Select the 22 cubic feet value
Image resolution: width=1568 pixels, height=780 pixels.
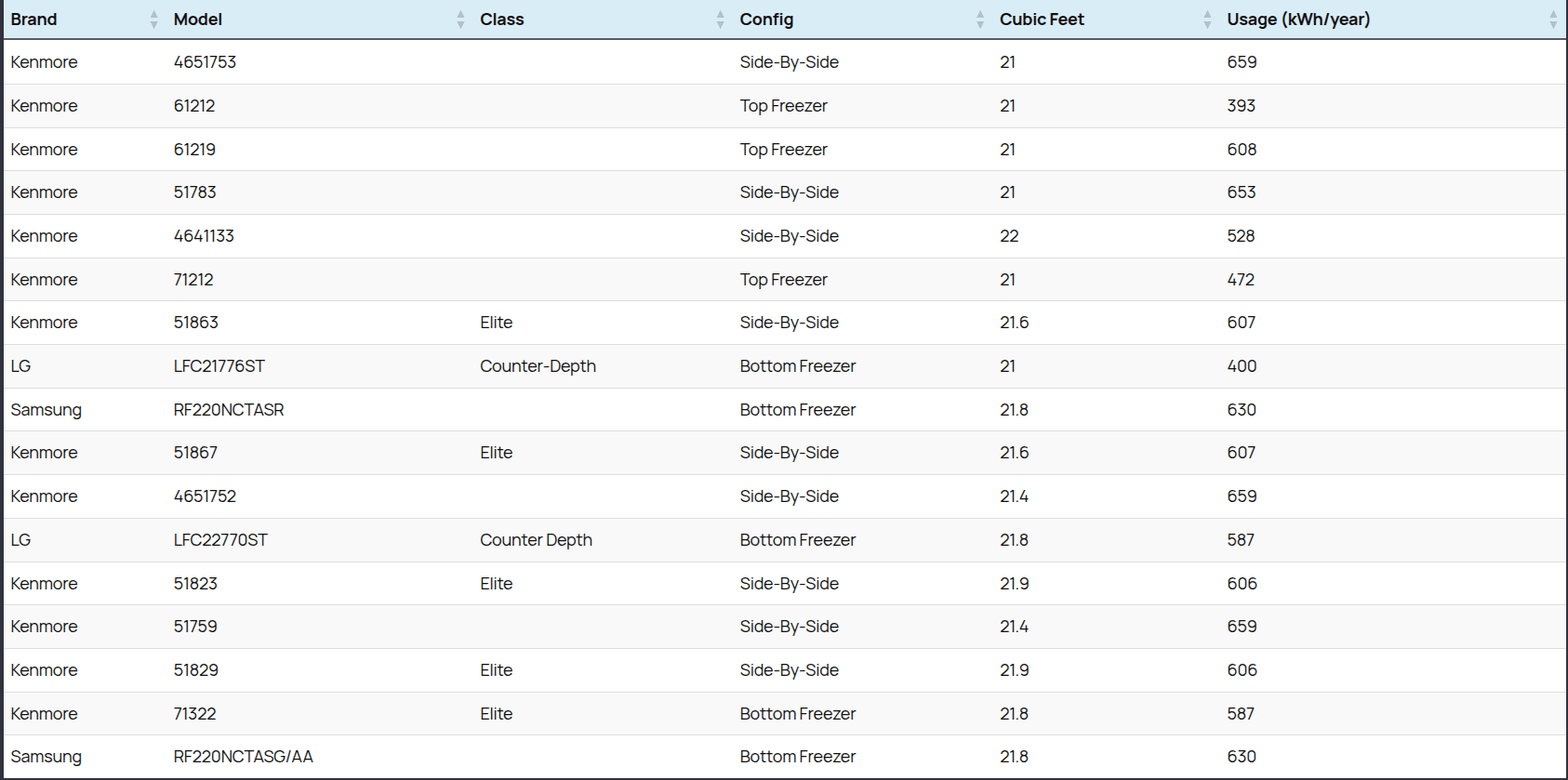coord(1009,236)
